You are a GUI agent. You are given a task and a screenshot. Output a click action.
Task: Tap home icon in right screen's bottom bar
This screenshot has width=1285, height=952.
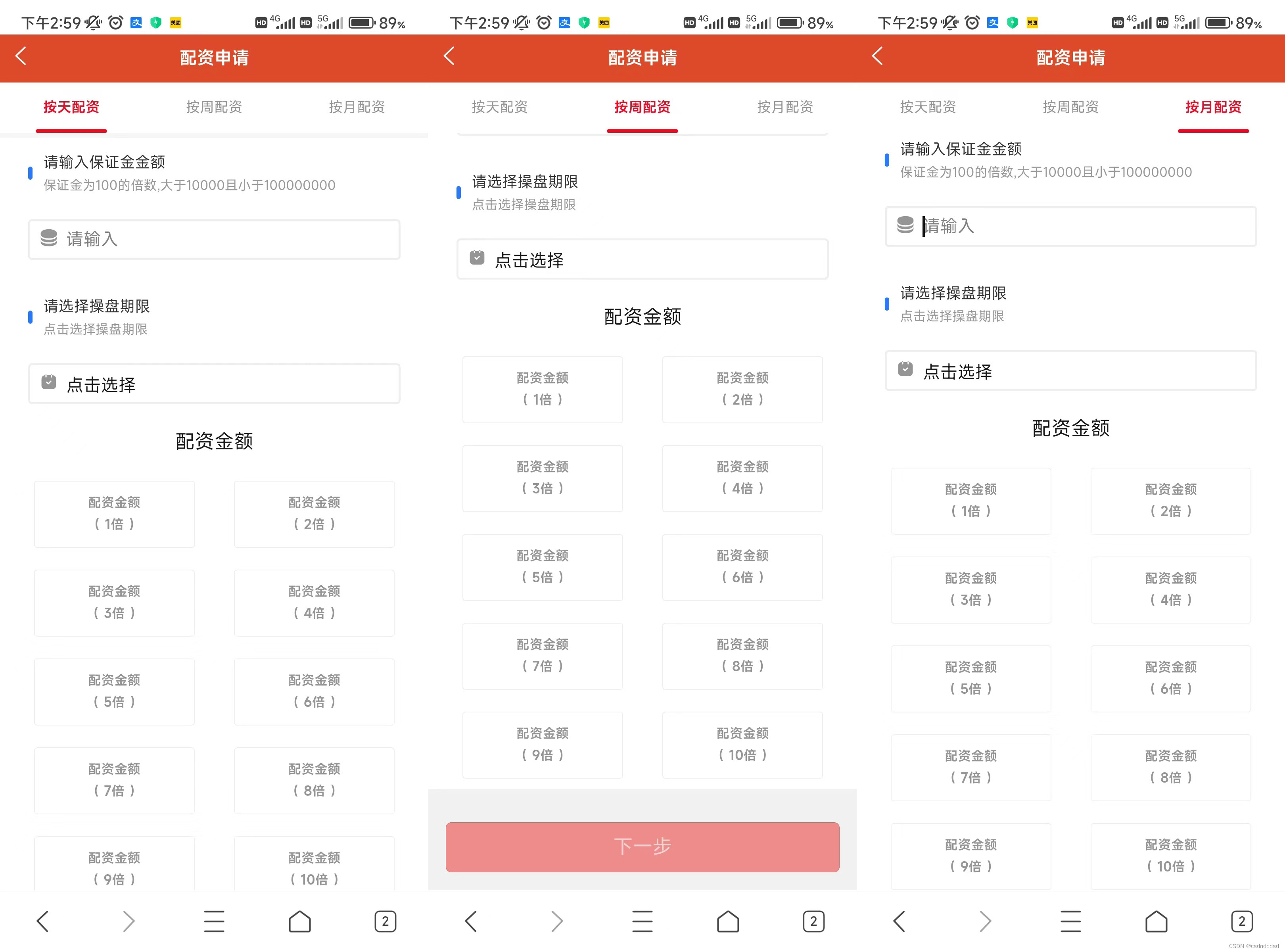click(x=1156, y=921)
